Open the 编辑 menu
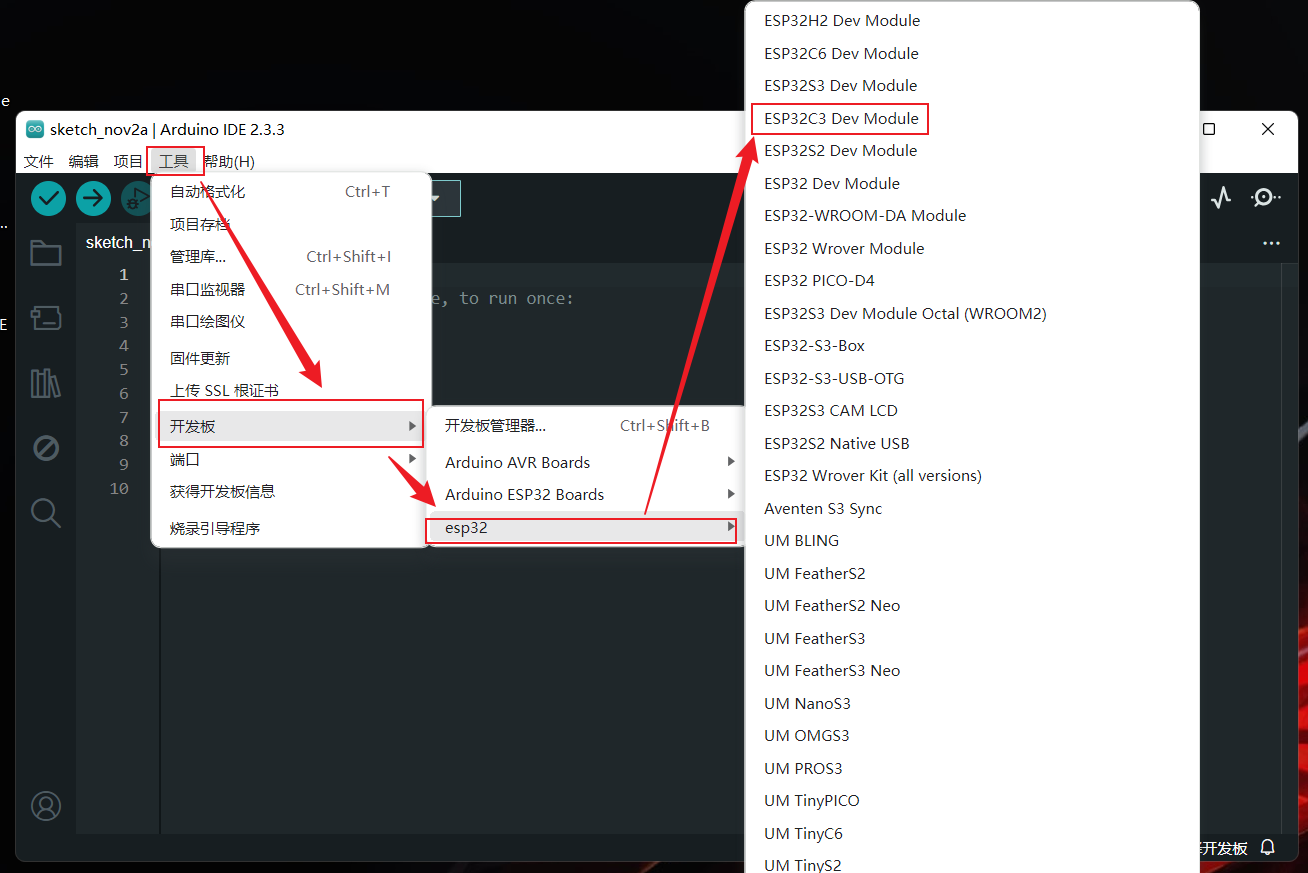 [83, 161]
